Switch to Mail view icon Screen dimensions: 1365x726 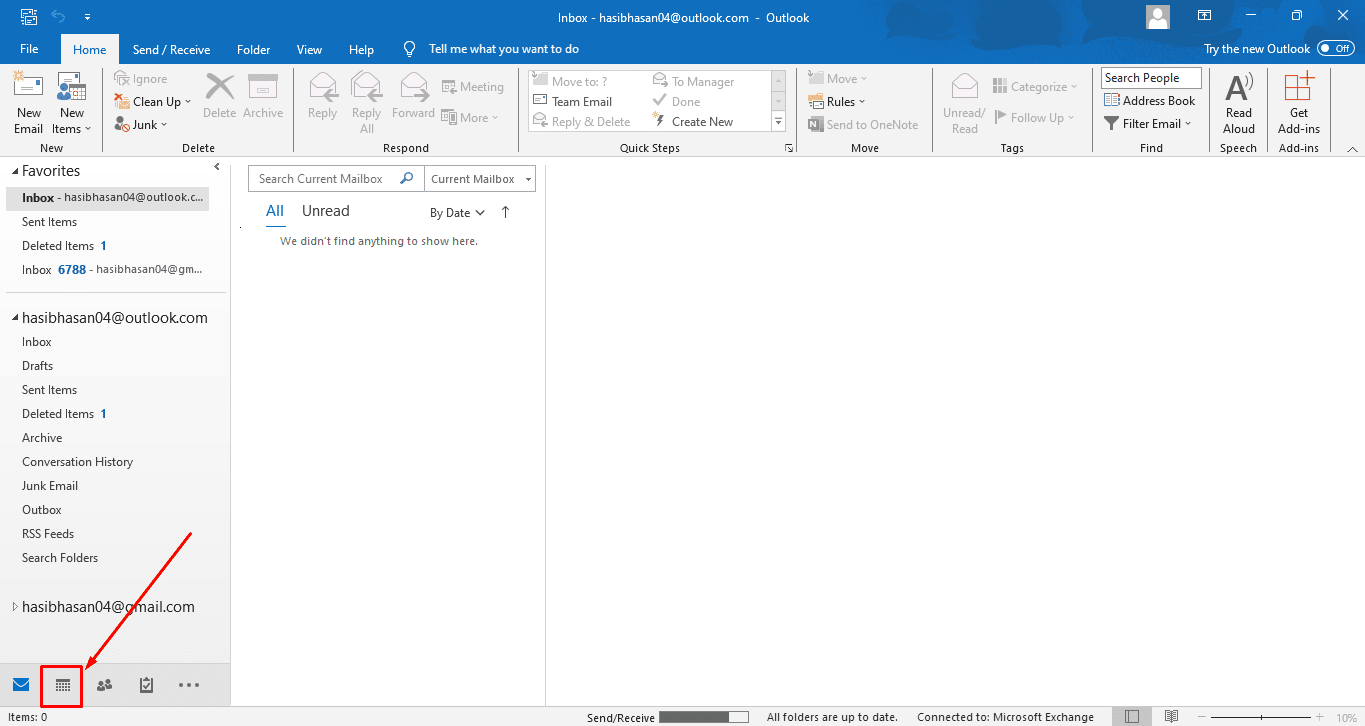(x=21, y=685)
